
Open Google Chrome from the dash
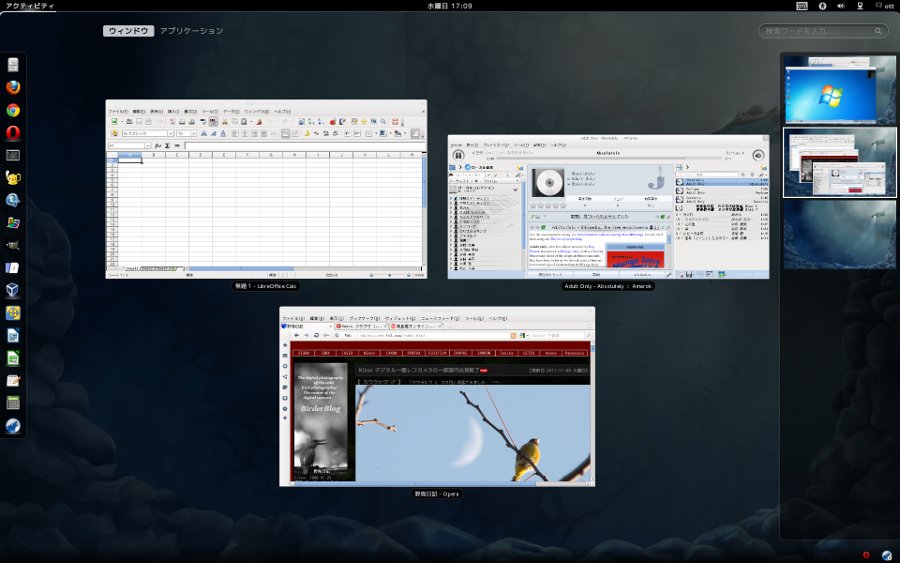13,110
